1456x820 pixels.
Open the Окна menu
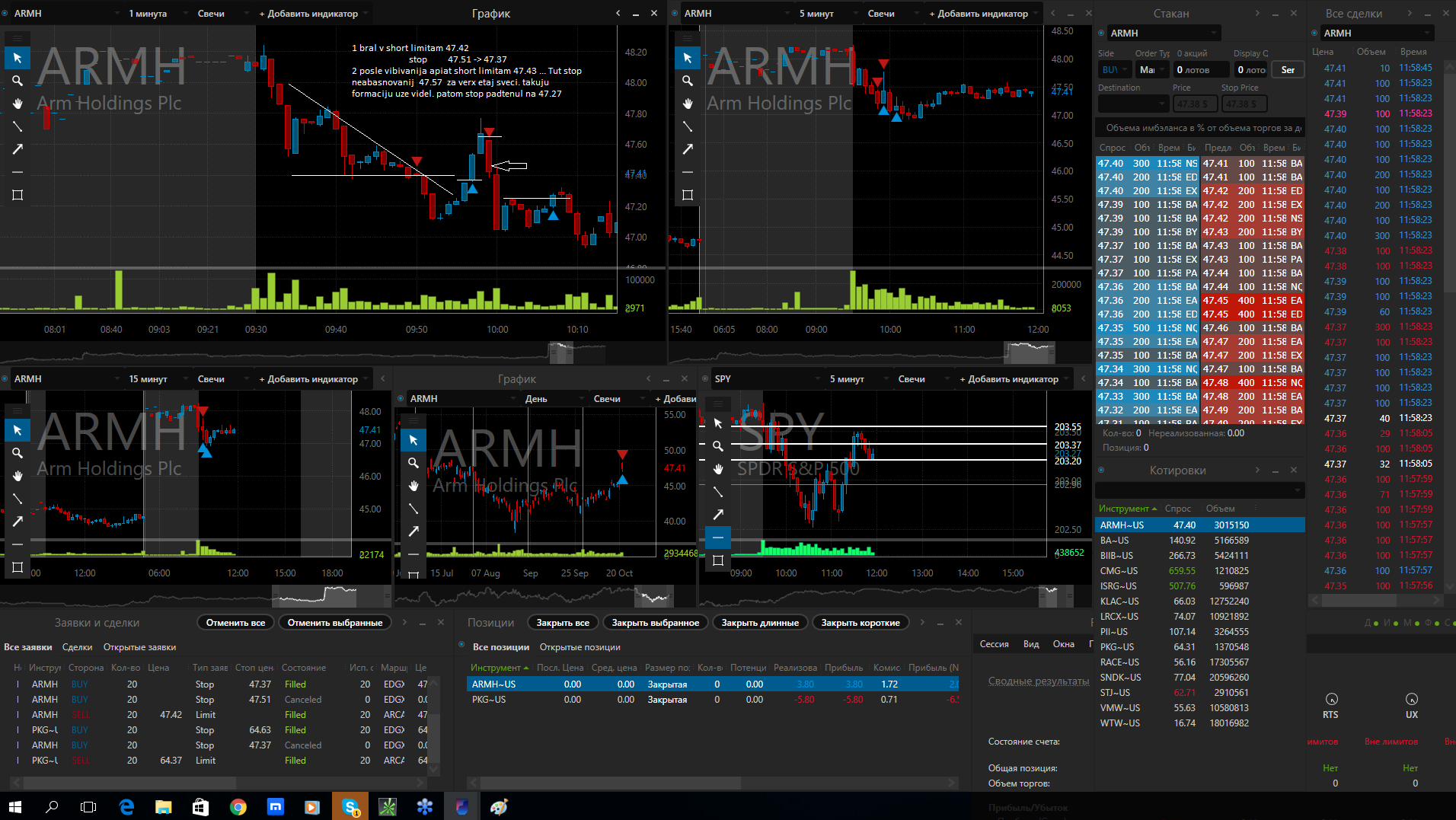point(1064,644)
